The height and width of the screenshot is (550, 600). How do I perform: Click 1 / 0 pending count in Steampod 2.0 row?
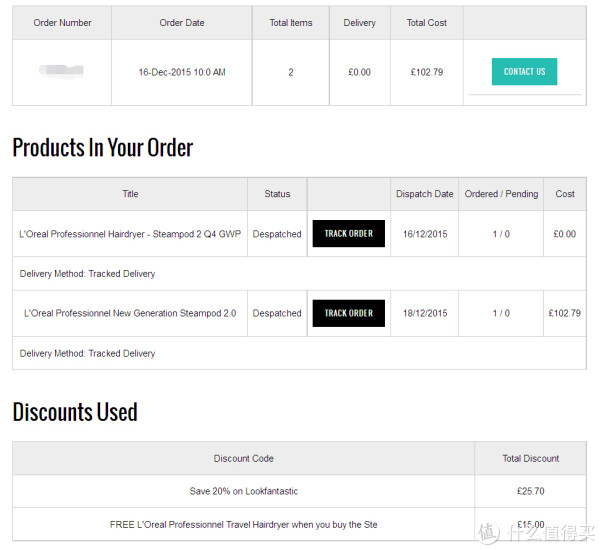pos(501,313)
